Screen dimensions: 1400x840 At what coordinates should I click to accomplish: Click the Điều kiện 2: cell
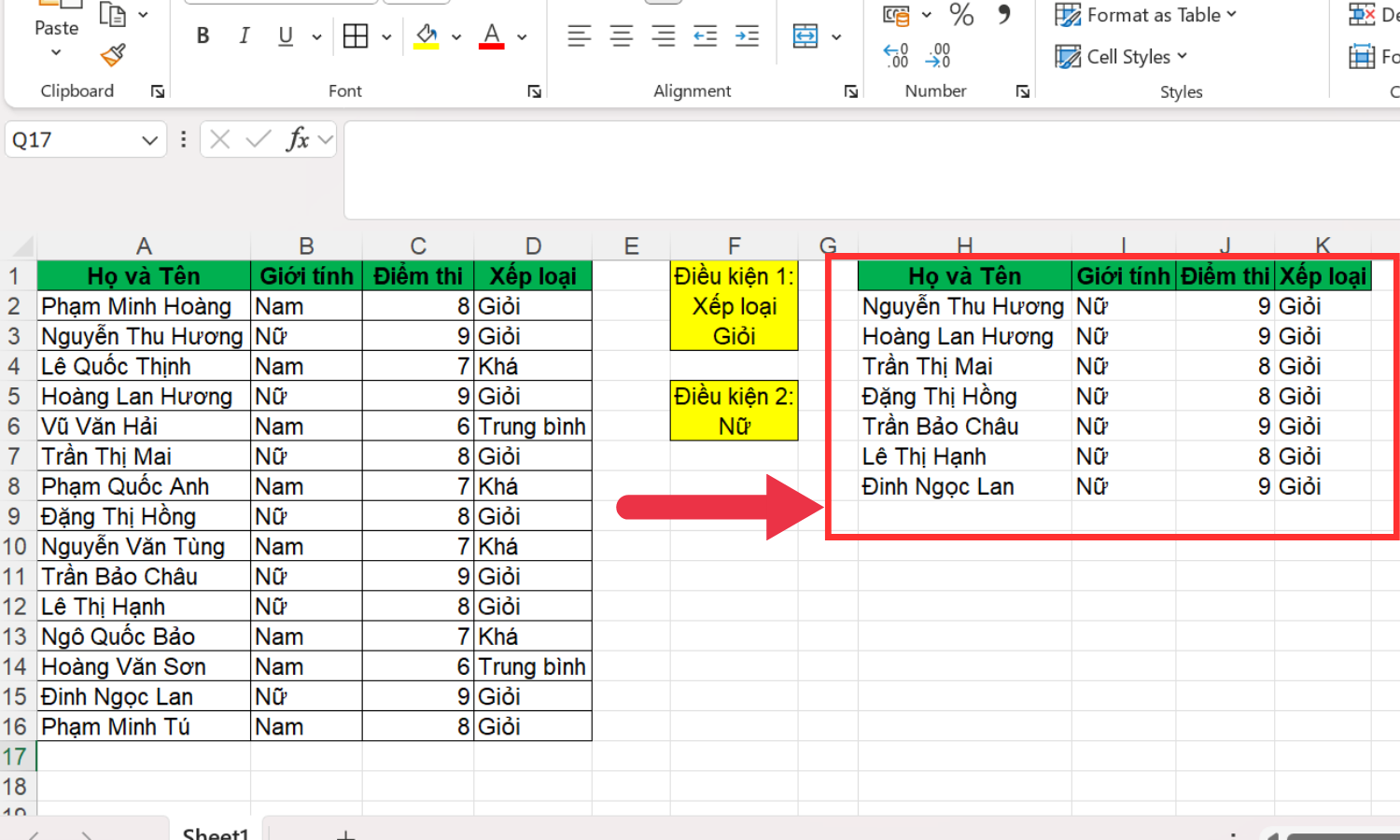click(734, 397)
